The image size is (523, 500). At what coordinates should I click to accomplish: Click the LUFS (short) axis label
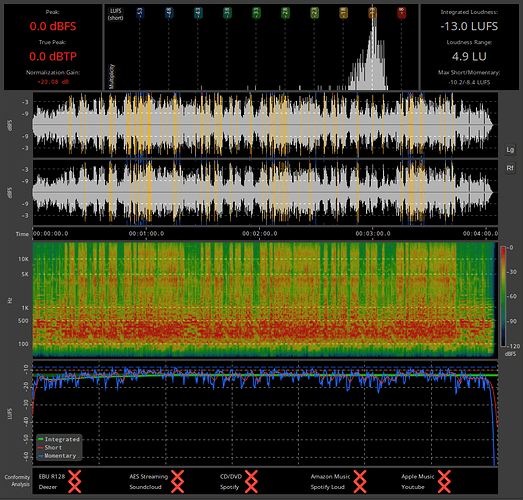click(116, 14)
